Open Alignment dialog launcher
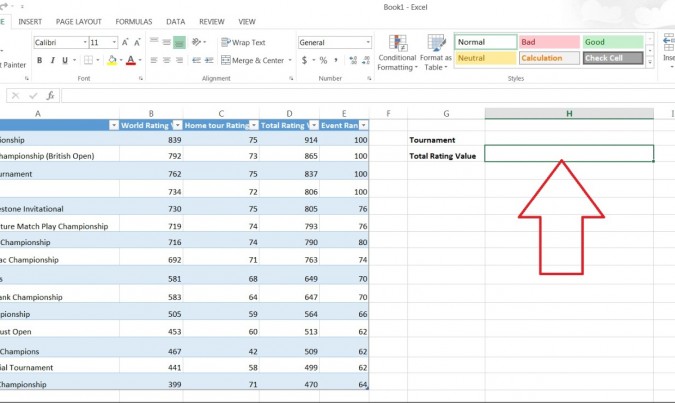The width and height of the screenshot is (675, 403). click(291, 78)
